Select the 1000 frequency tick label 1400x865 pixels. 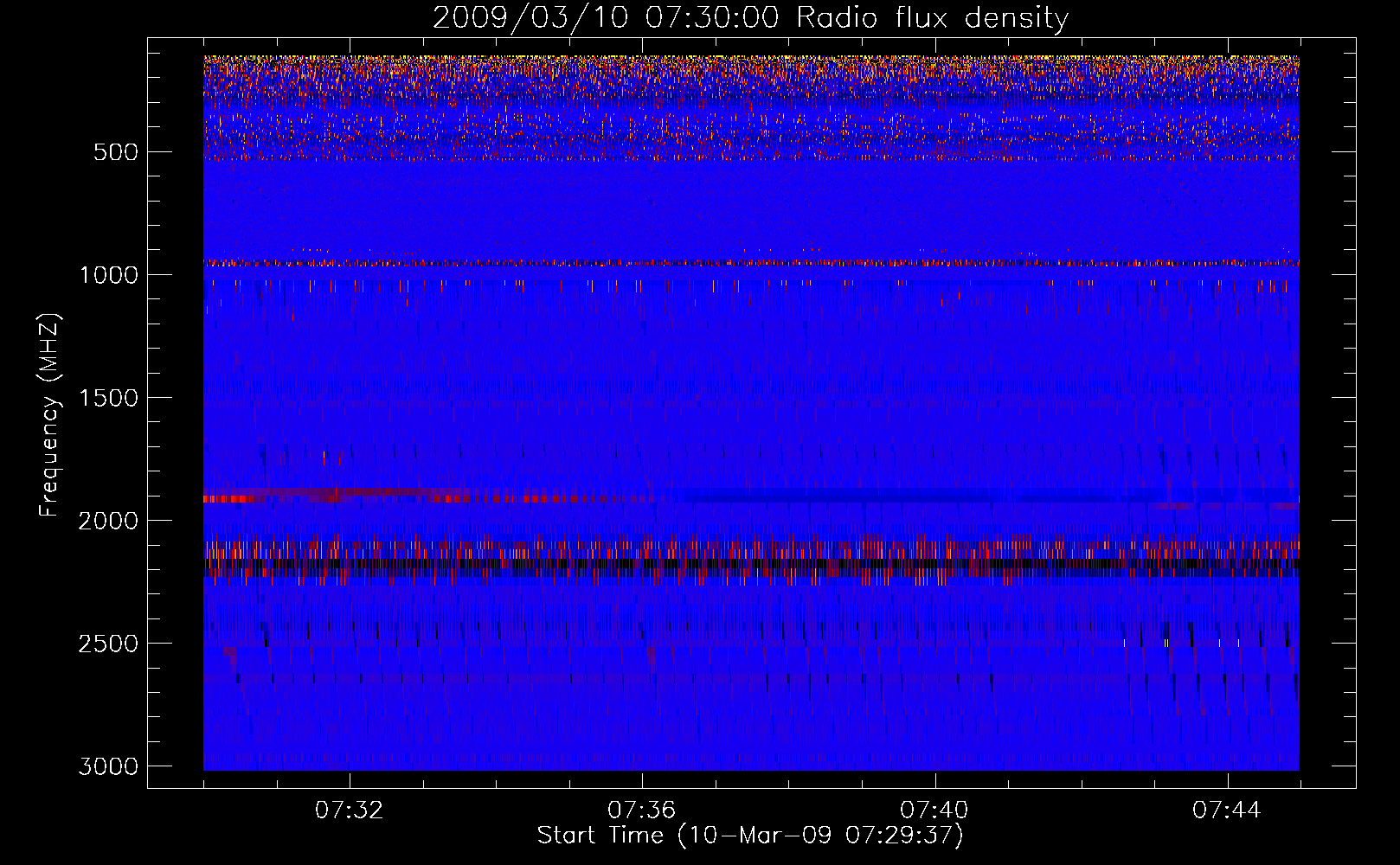108,275
